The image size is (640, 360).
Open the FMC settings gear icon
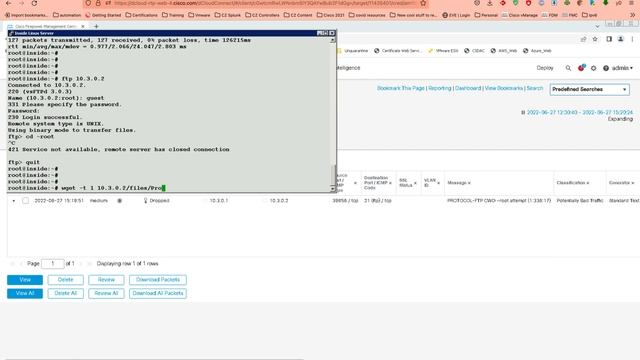point(593,68)
